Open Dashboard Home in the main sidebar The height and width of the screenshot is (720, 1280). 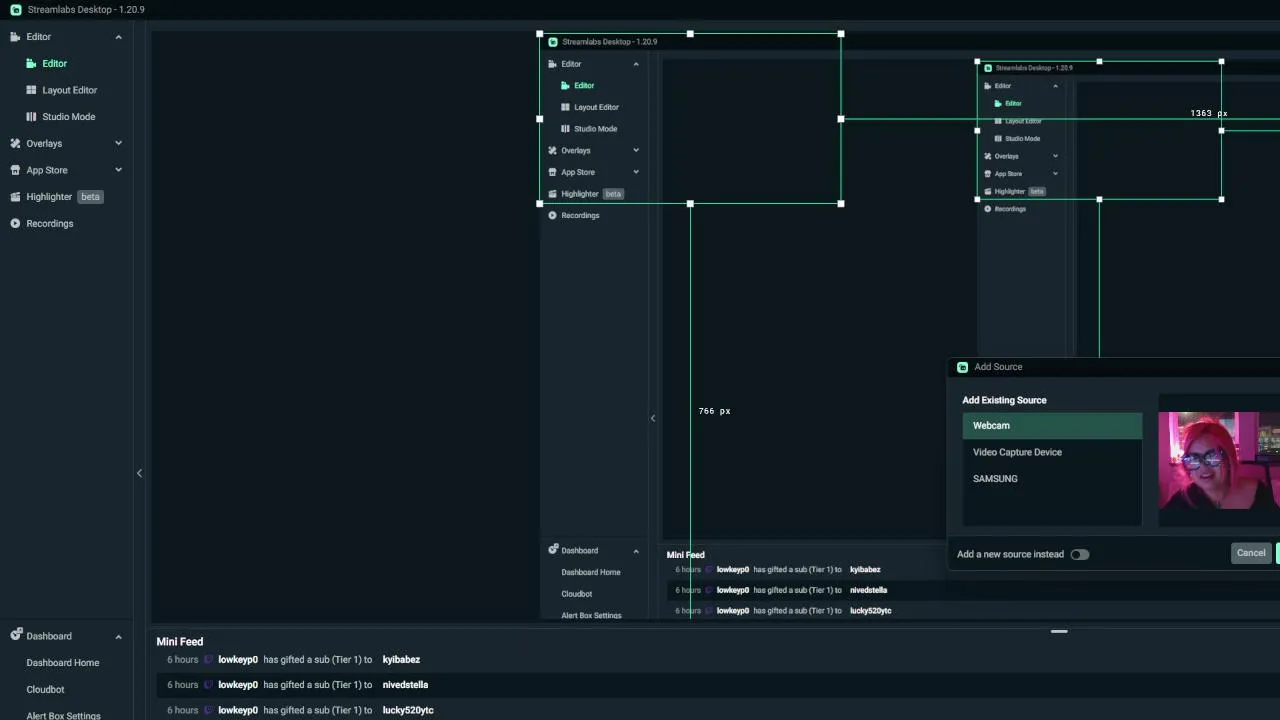tap(63, 663)
